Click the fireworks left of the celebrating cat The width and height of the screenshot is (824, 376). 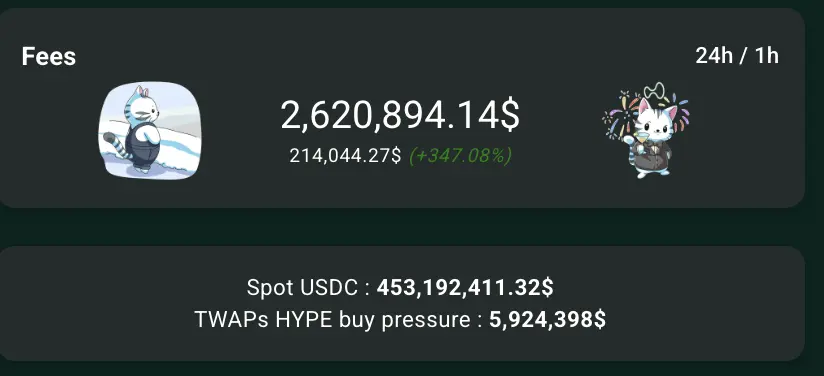pyautogui.click(x=619, y=113)
